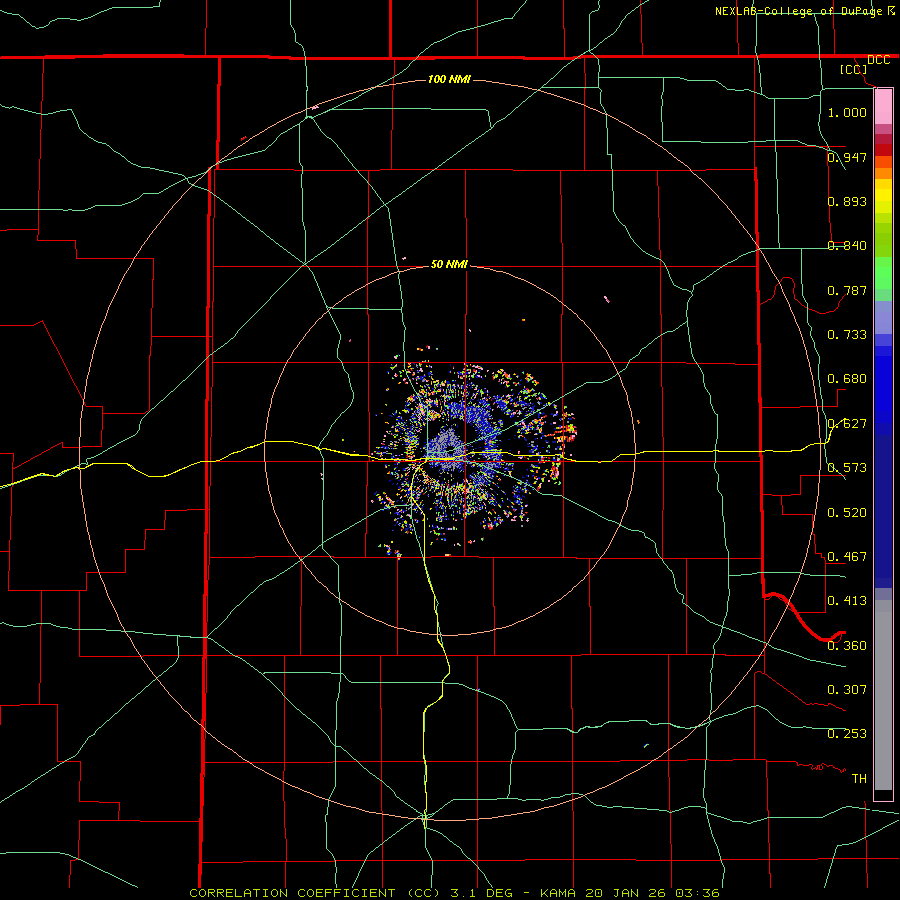Image resolution: width=900 pixels, height=900 pixels.
Task: Pick the bright green segment of the color bar
Action: pyautogui.click(x=883, y=273)
